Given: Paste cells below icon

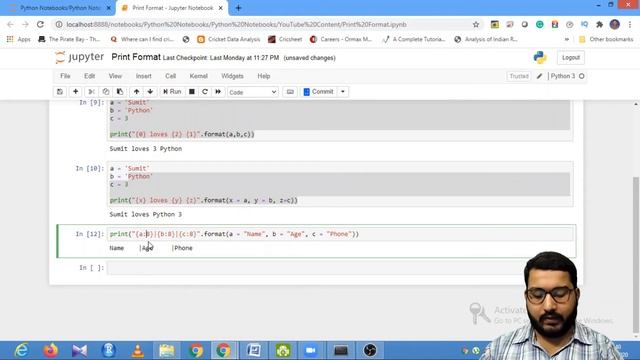Looking at the screenshot, I should point(120,92).
